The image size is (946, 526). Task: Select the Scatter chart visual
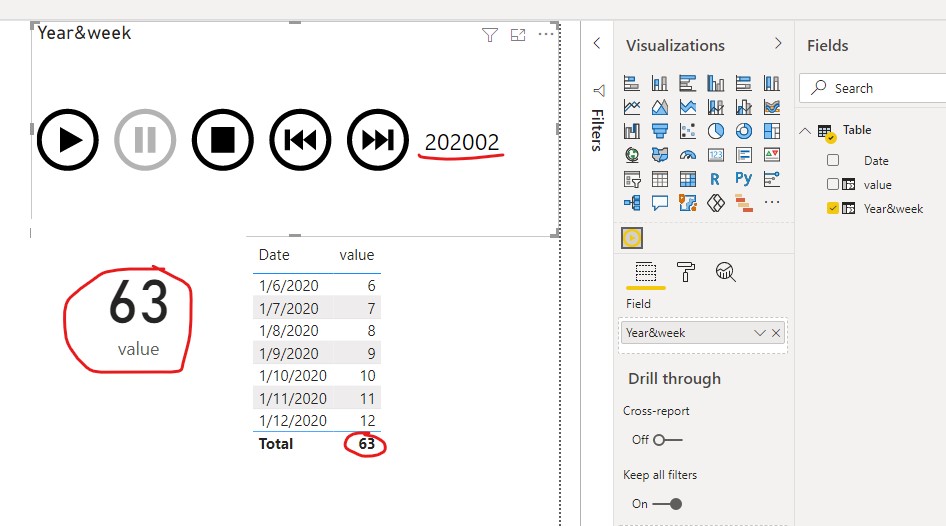pos(687,131)
